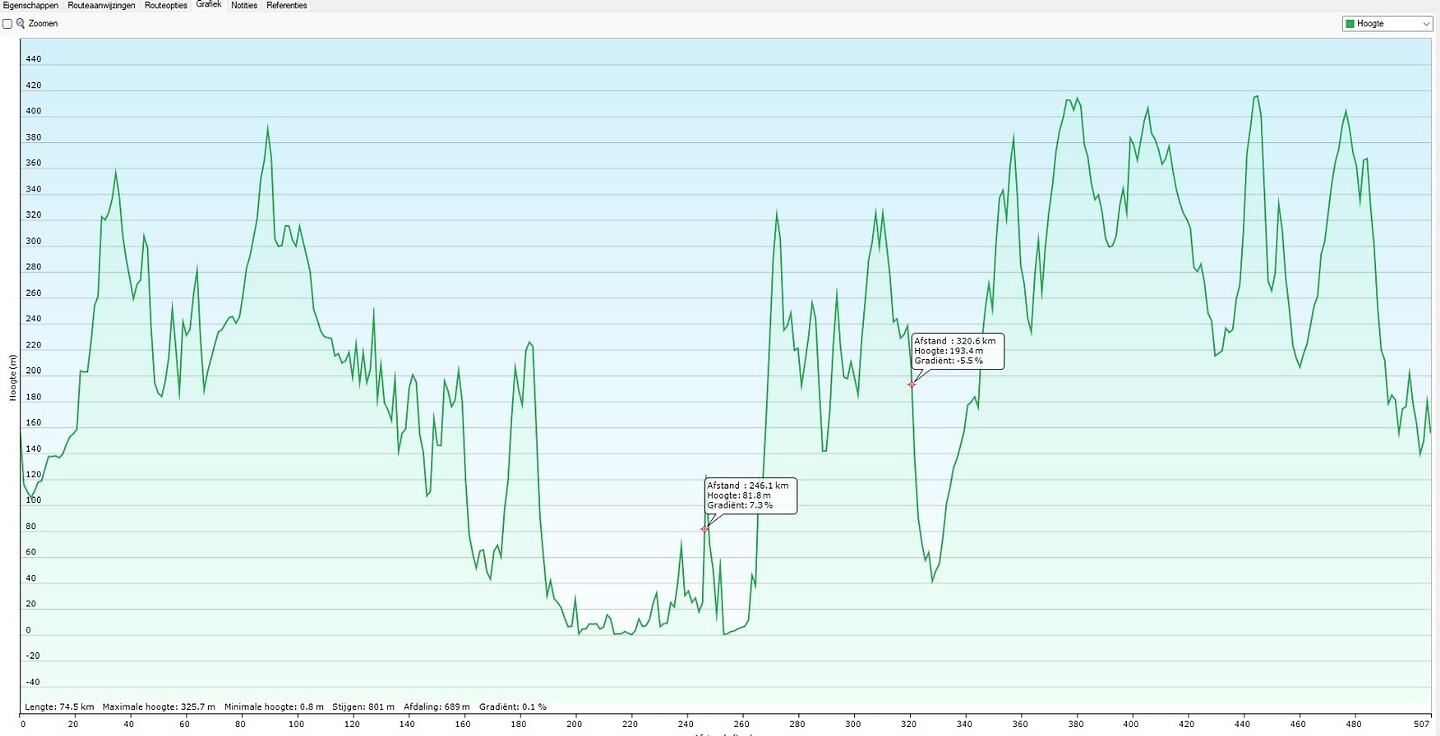
Task: Click the Hoogte 193.4 m value
Action: coord(948,351)
